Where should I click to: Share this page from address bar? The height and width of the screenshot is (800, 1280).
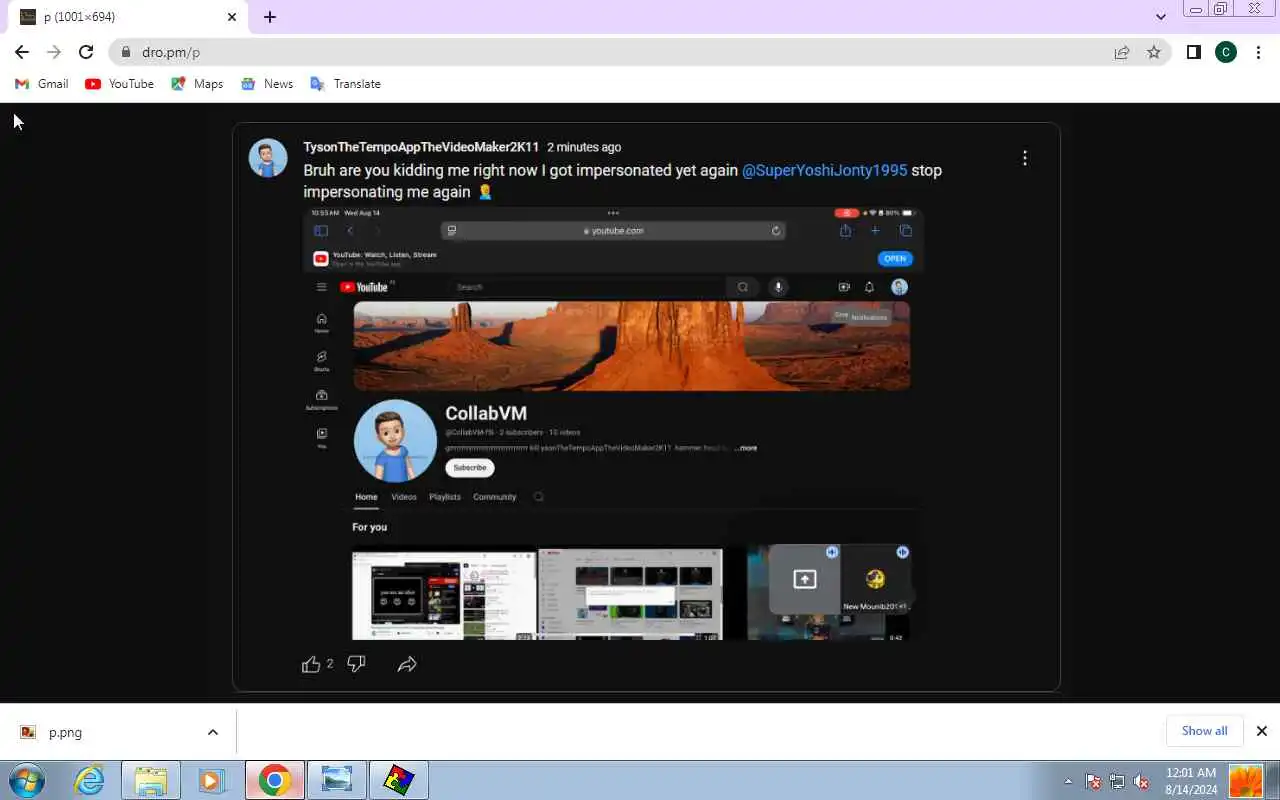tap(1122, 52)
